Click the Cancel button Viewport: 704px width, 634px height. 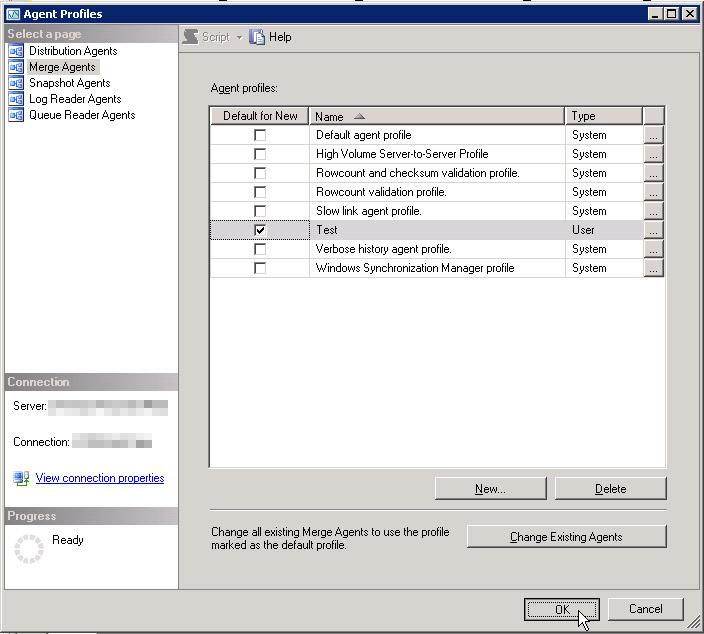point(646,609)
